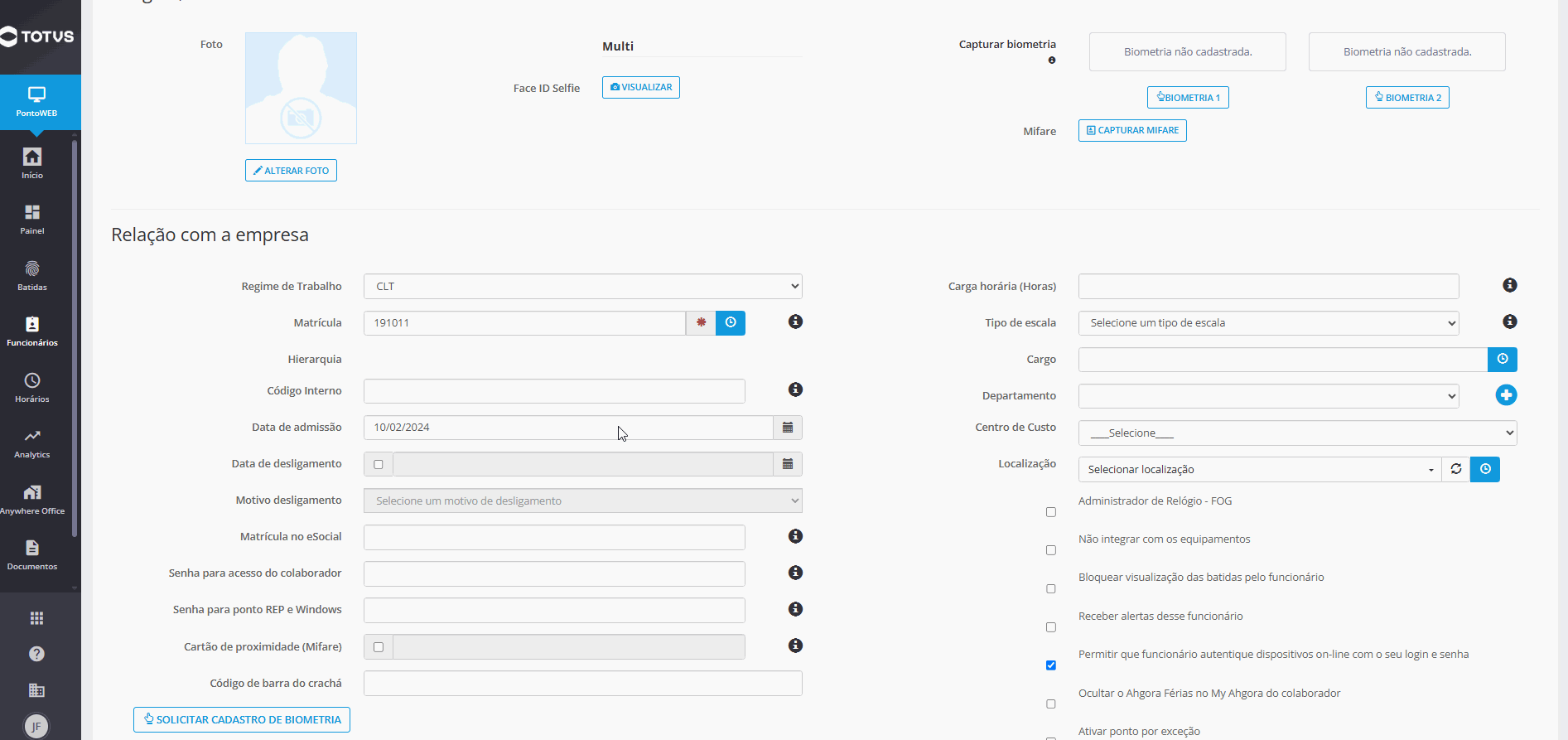Check Não integrar com os equipamentos
Screen dimensions: 1568x740
[1051, 550]
